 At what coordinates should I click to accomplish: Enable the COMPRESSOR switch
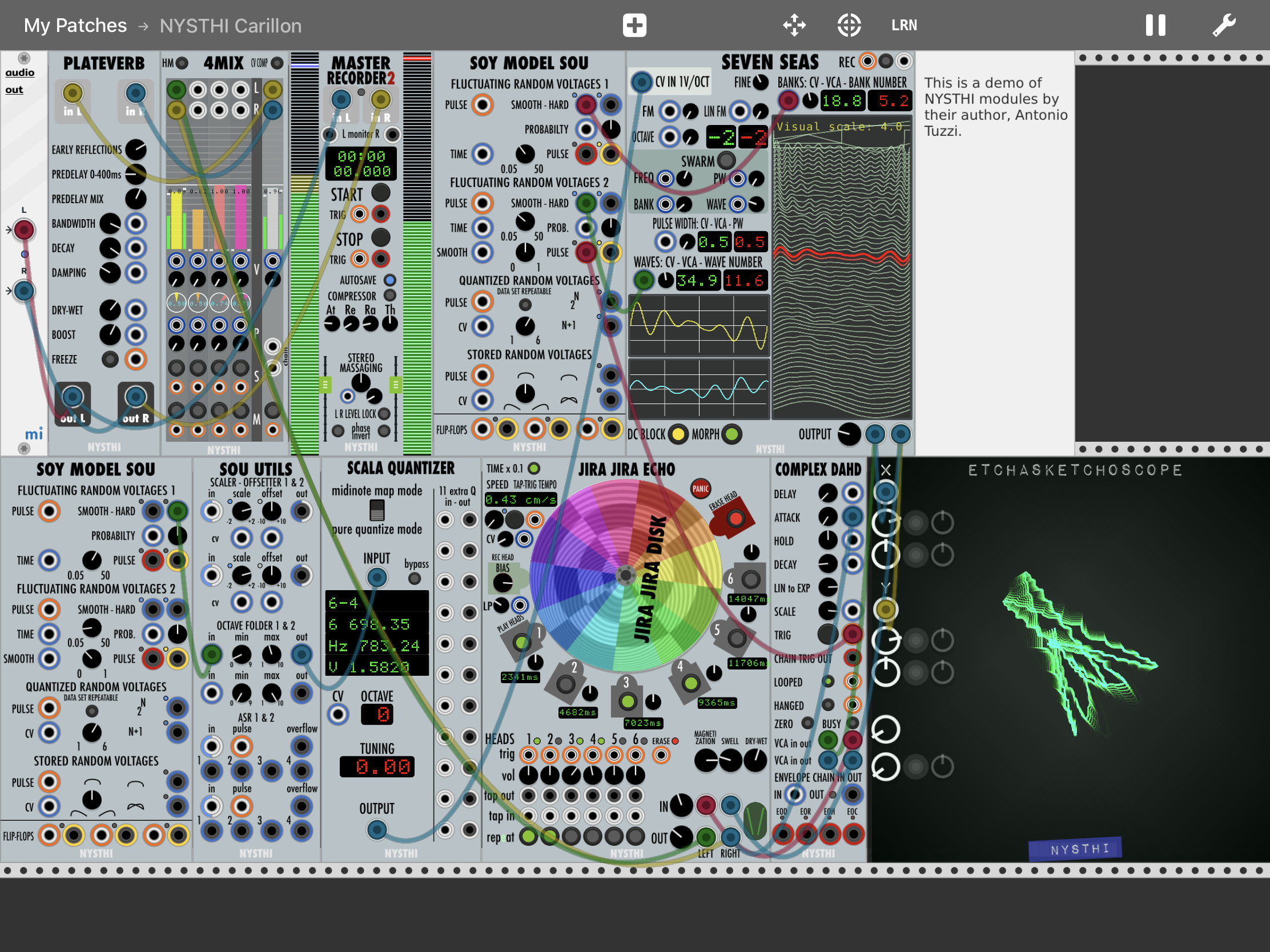point(390,296)
